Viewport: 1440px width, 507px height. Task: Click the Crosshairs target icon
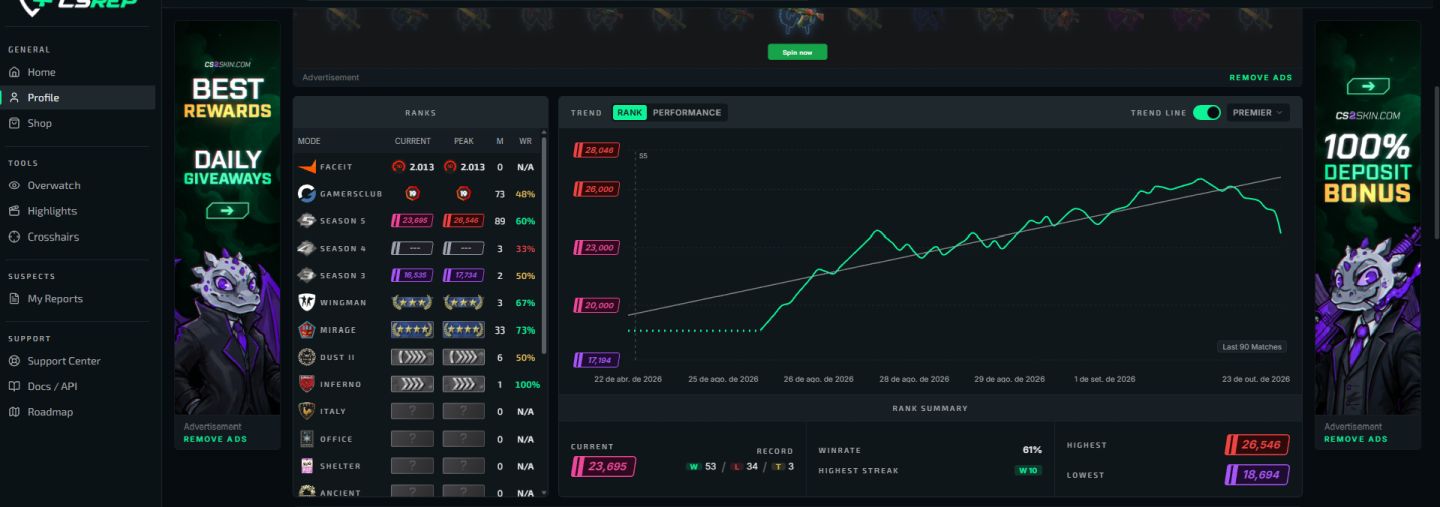14,237
